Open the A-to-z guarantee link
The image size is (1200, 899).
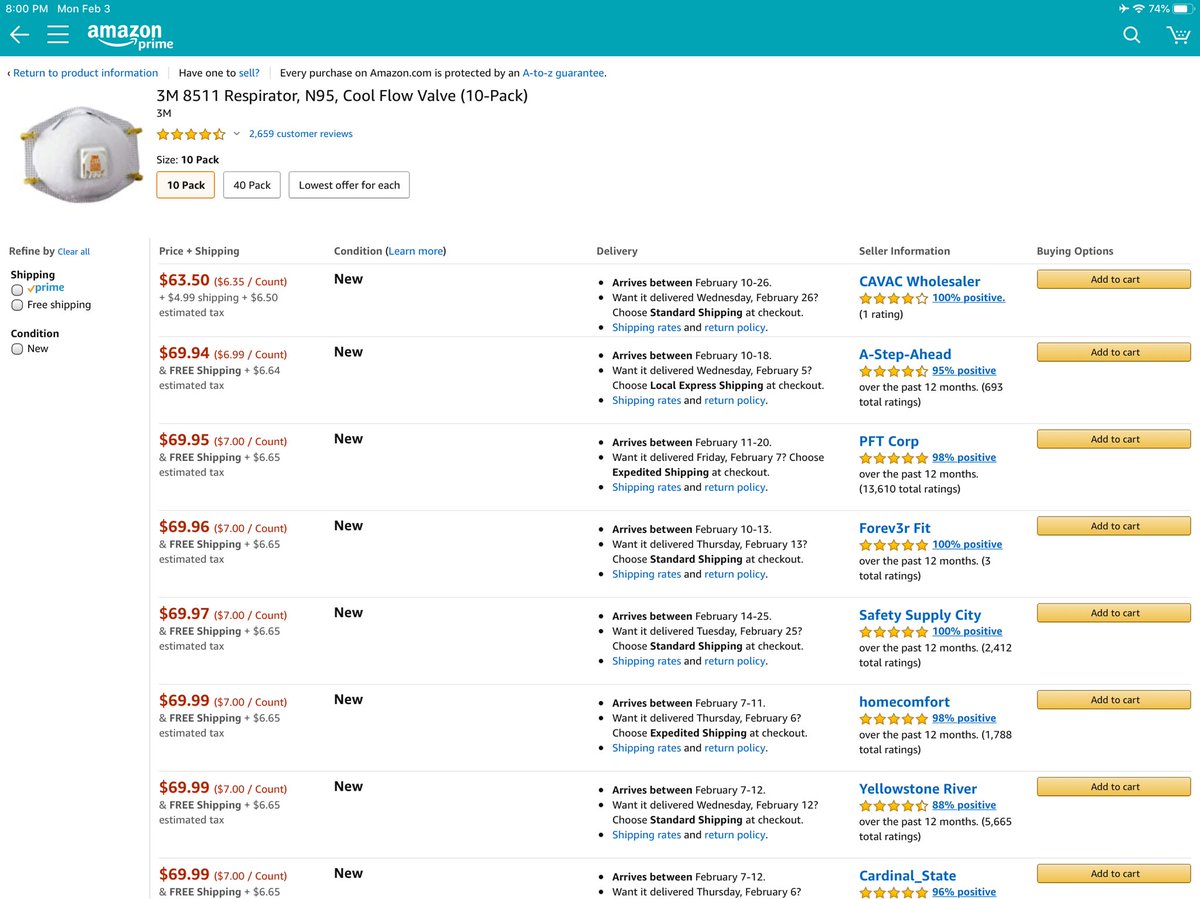(x=563, y=73)
